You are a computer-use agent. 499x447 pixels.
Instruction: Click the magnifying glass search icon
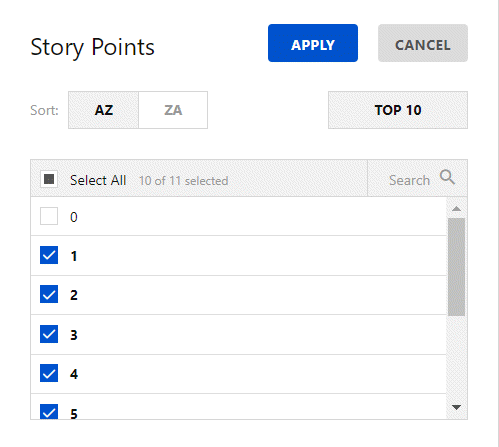[447, 177]
